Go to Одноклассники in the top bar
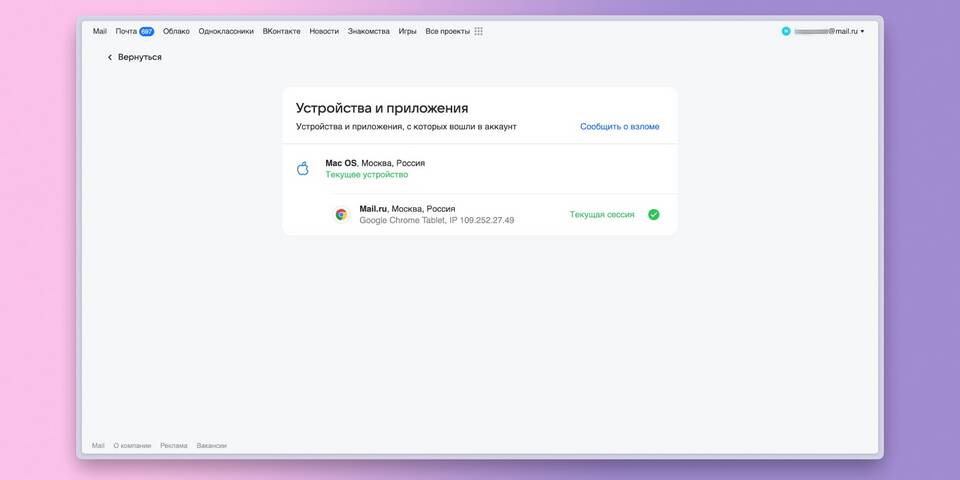Image resolution: width=960 pixels, height=480 pixels. click(x=226, y=31)
